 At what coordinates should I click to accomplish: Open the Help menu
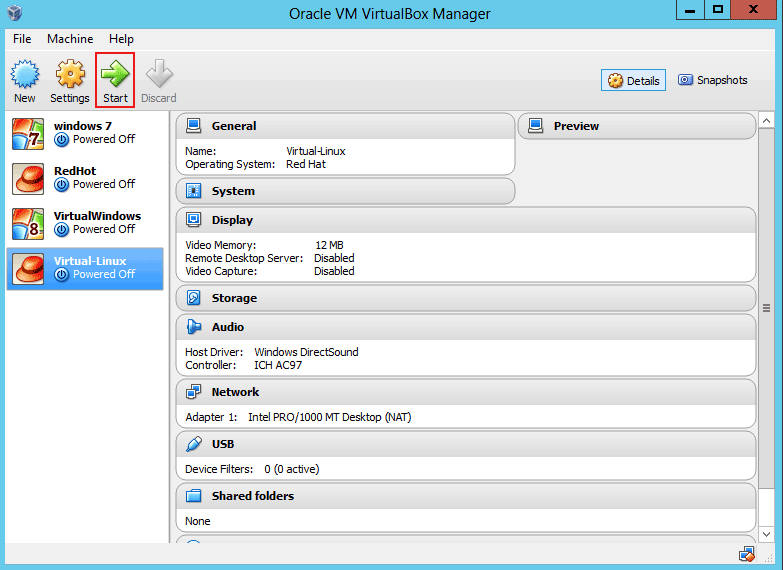point(121,39)
